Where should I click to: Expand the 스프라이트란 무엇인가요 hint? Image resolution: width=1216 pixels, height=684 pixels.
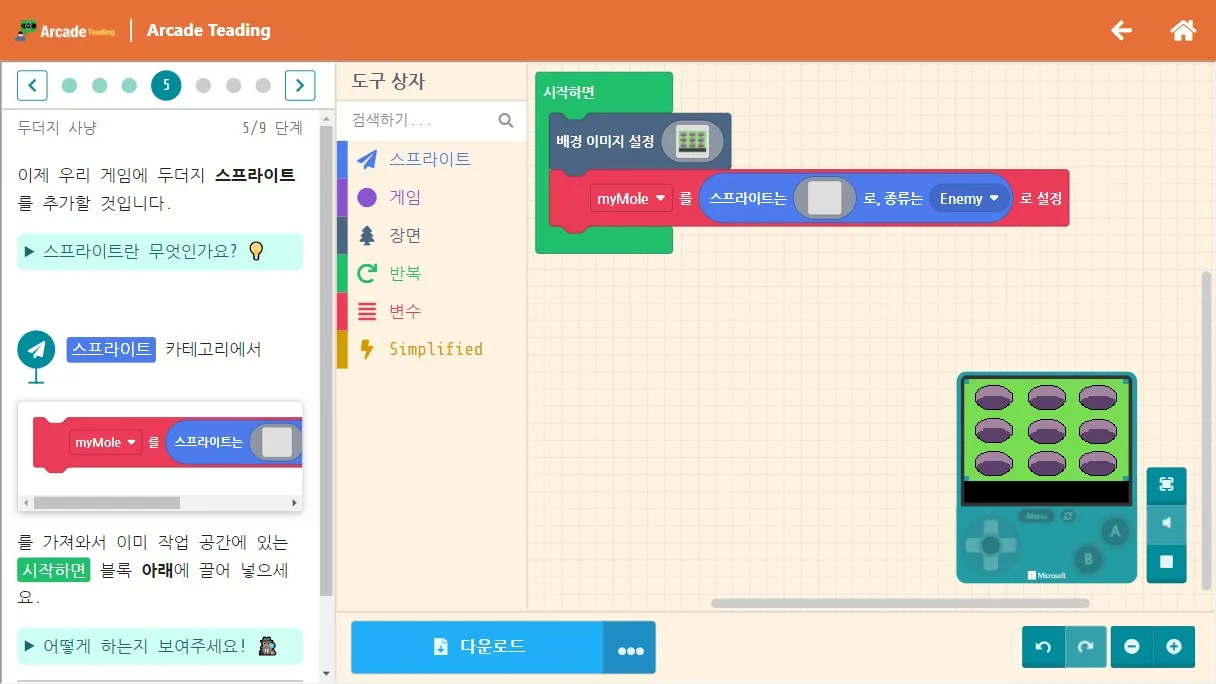point(159,251)
